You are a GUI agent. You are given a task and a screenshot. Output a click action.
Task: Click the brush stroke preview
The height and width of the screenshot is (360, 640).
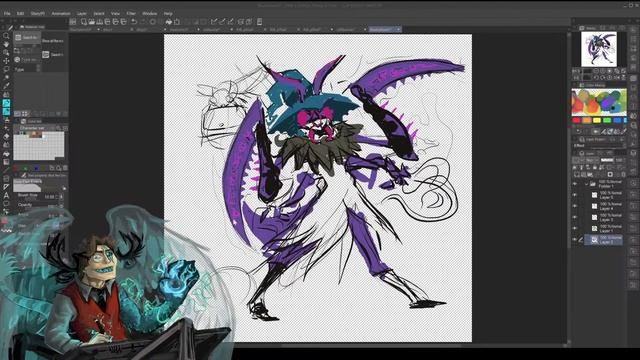click(28, 187)
